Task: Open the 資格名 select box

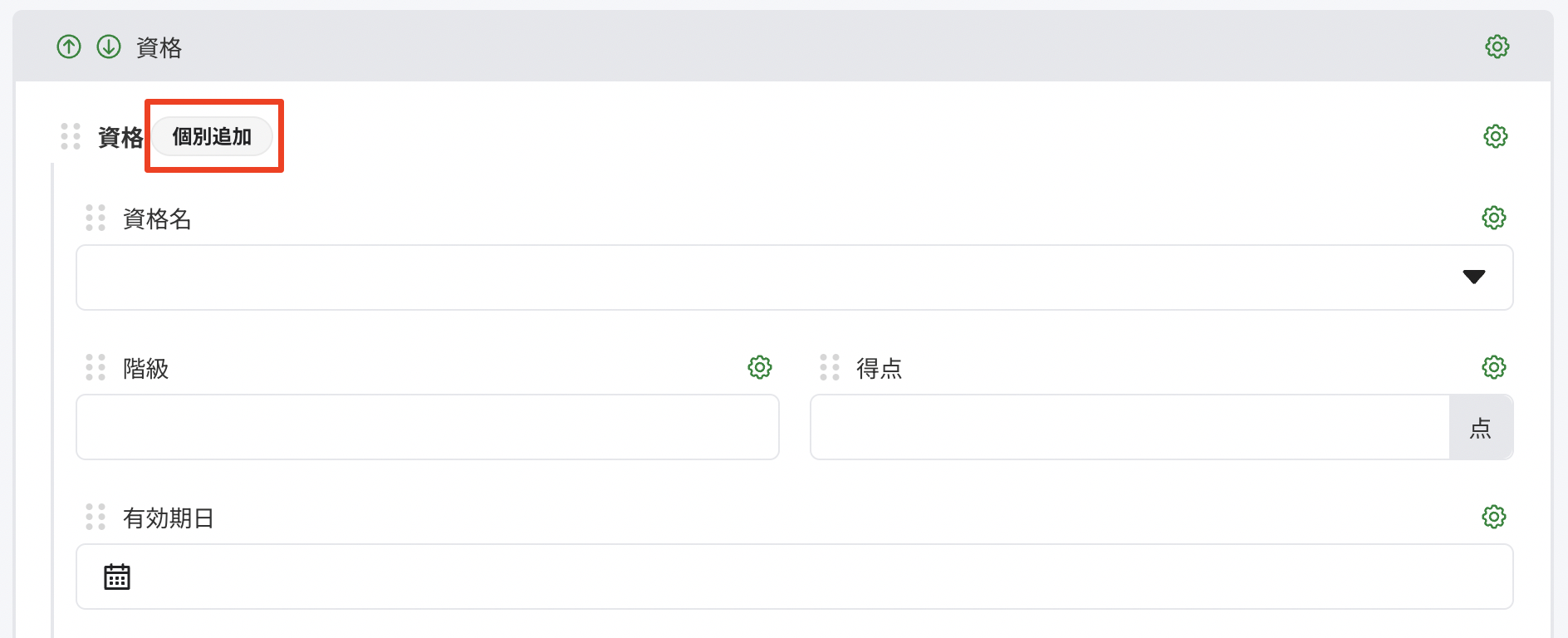Action: click(794, 277)
